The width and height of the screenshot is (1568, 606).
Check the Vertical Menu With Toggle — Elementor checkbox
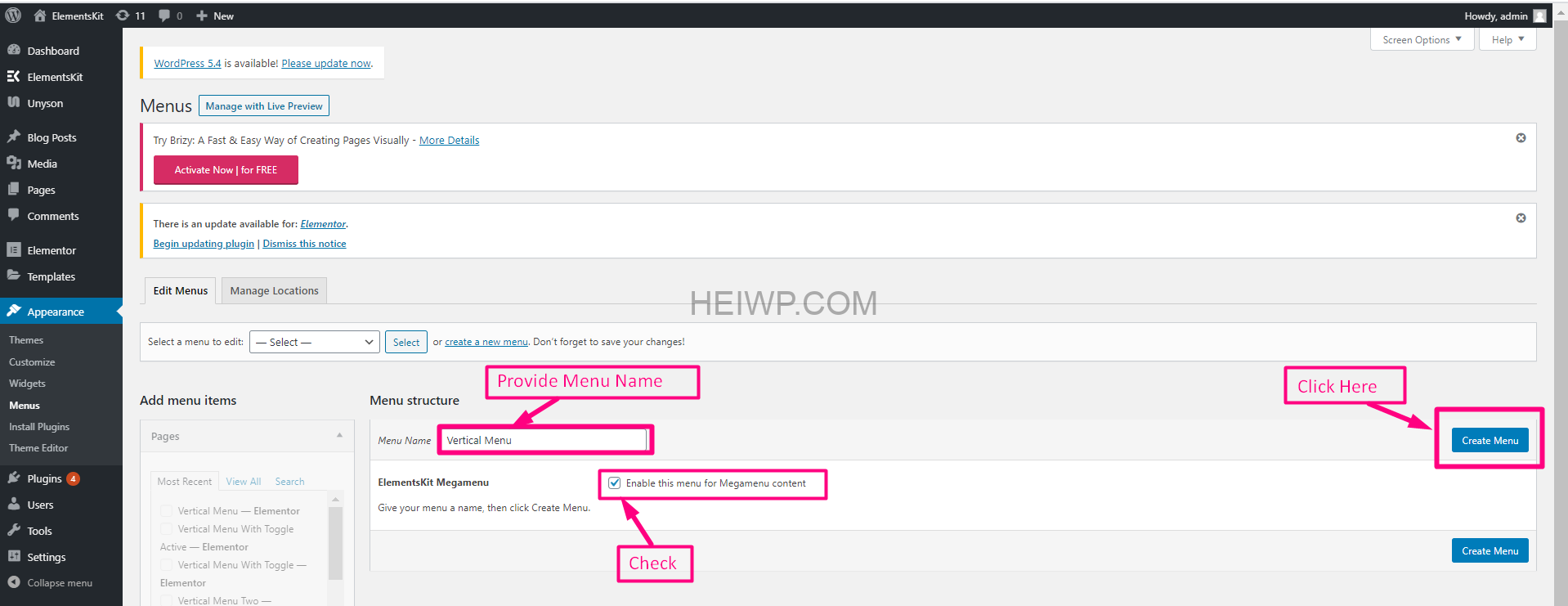point(167,564)
